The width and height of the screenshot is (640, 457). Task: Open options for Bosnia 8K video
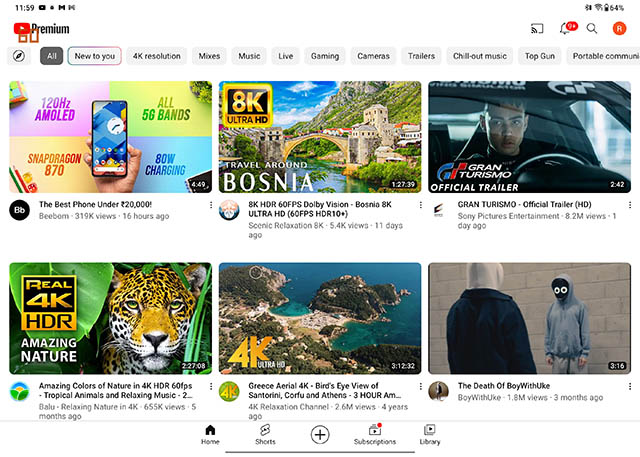420,205
